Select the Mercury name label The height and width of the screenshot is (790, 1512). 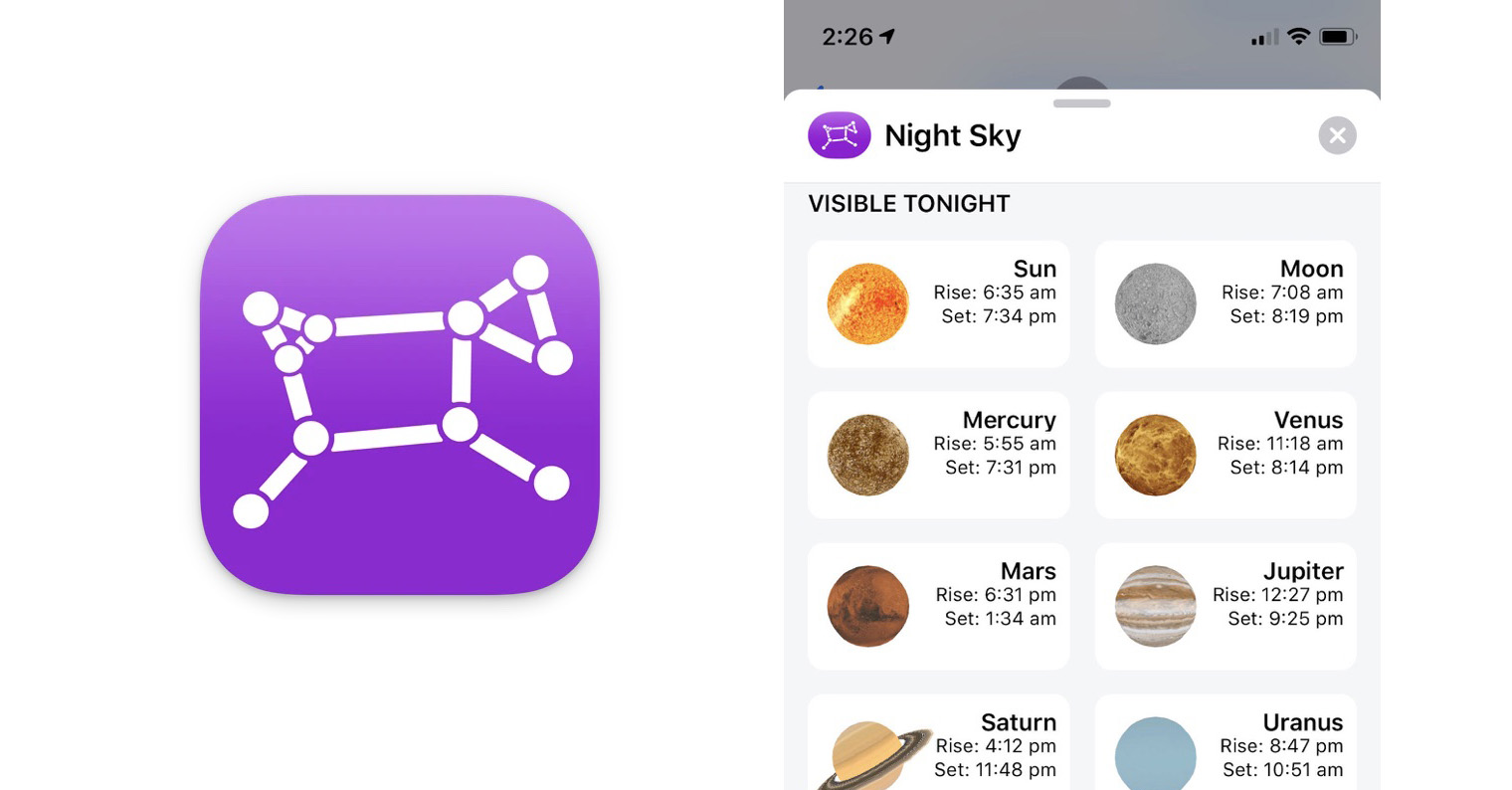click(x=1009, y=420)
